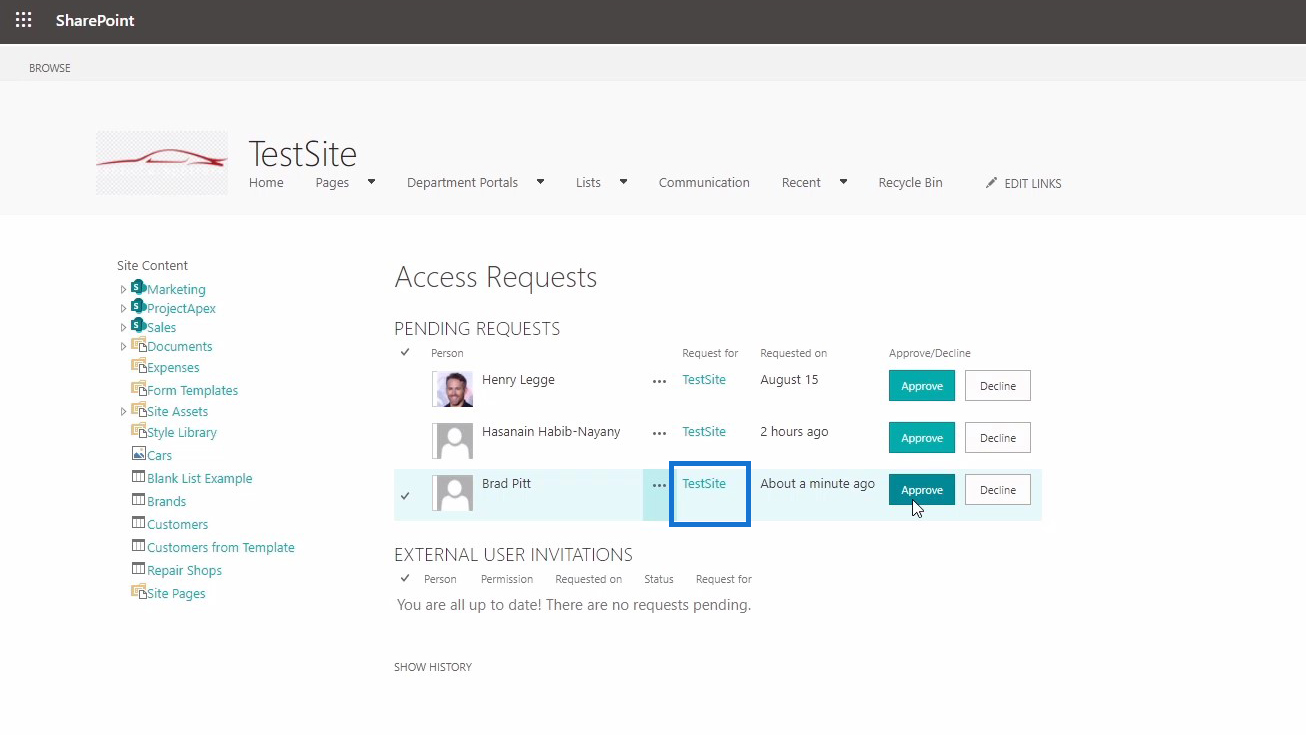
Task: Open TestSite link in Brad Pitt's row
Action: tap(704, 484)
